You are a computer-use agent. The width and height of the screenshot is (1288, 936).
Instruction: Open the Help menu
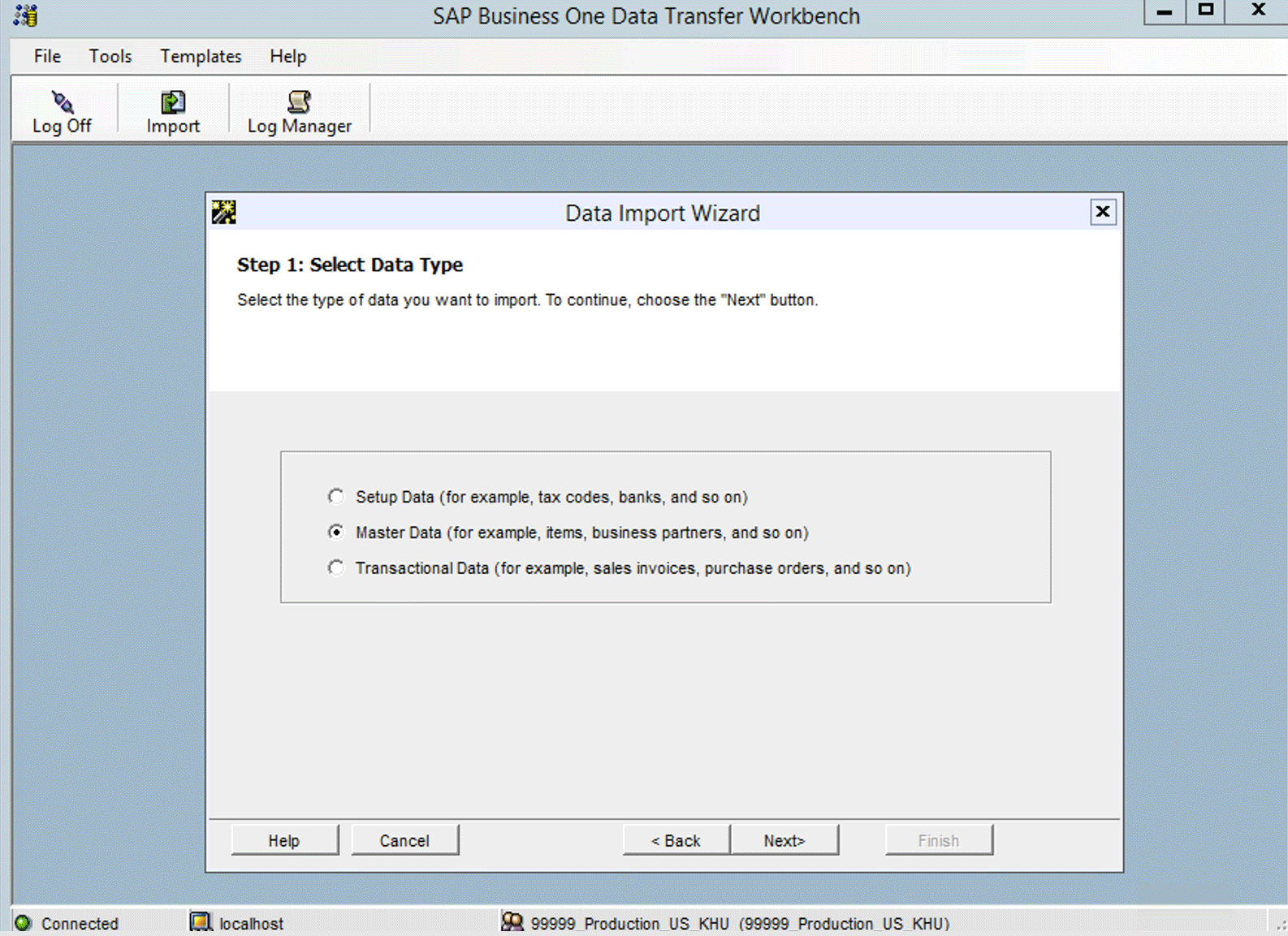288,56
